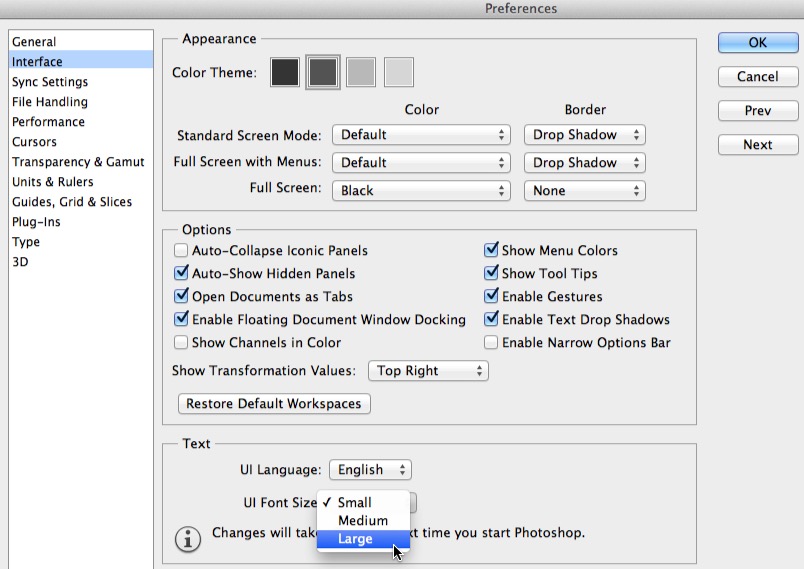Screen dimensions: 804x569
Task: Uncheck Auto-Show Hidden Panels
Action: [180, 273]
